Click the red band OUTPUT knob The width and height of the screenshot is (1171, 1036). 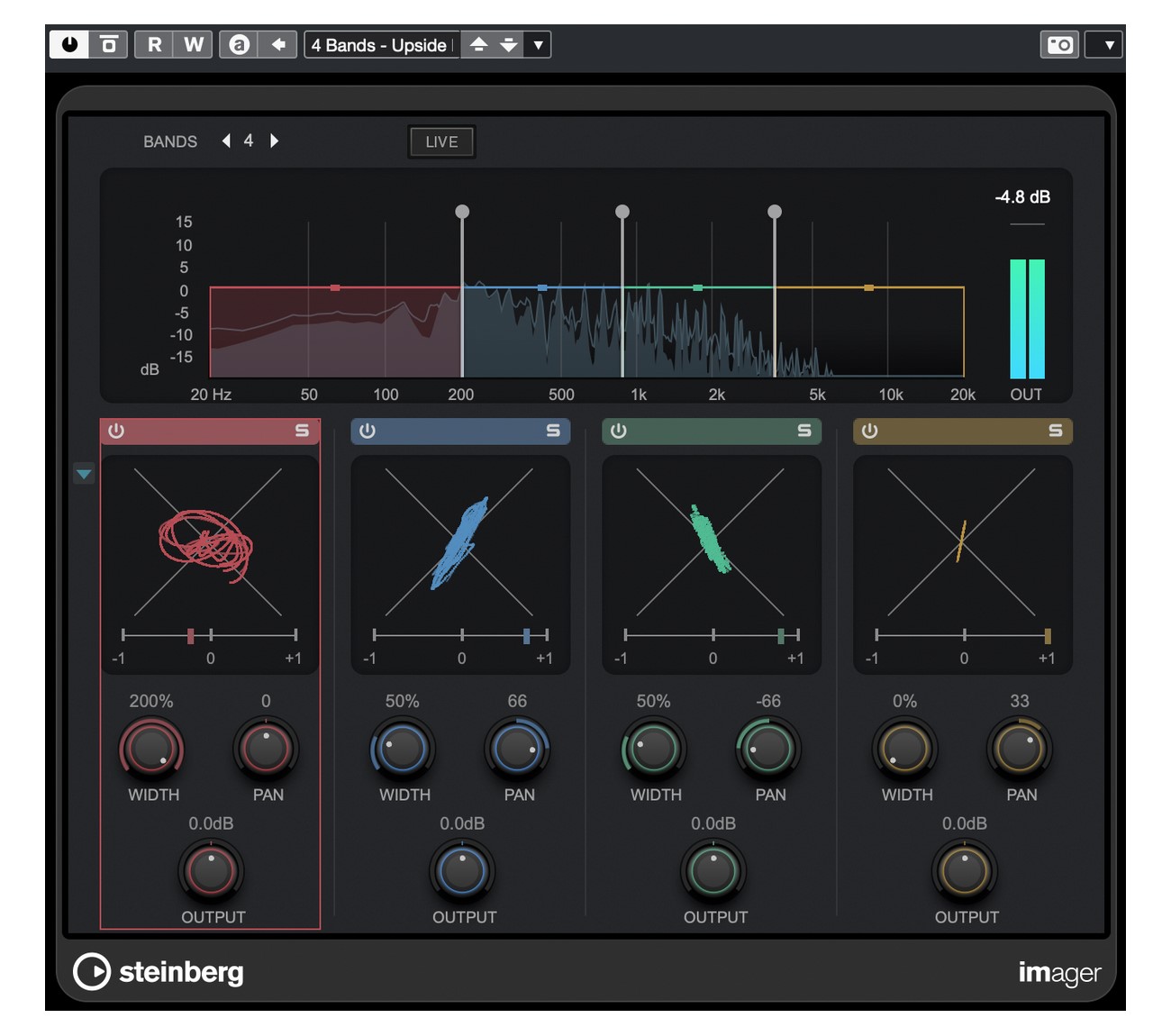click(x=212, y=871)
